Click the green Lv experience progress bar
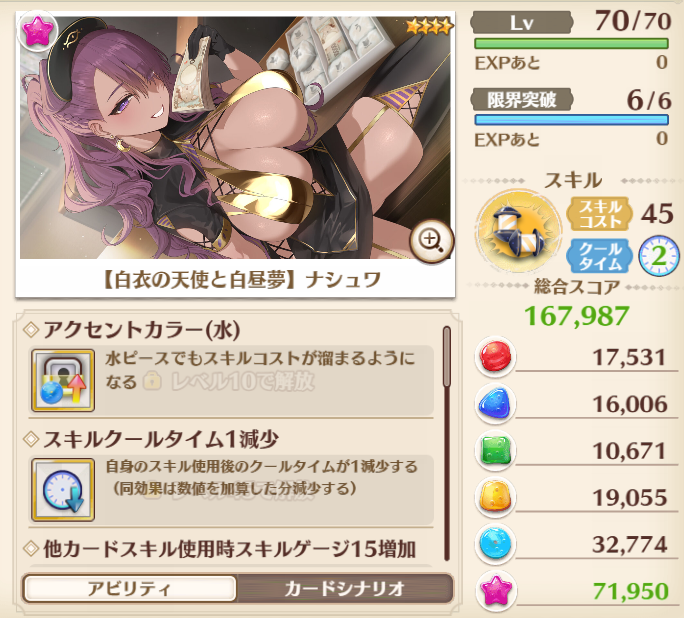684x618 pixels. 571,44
